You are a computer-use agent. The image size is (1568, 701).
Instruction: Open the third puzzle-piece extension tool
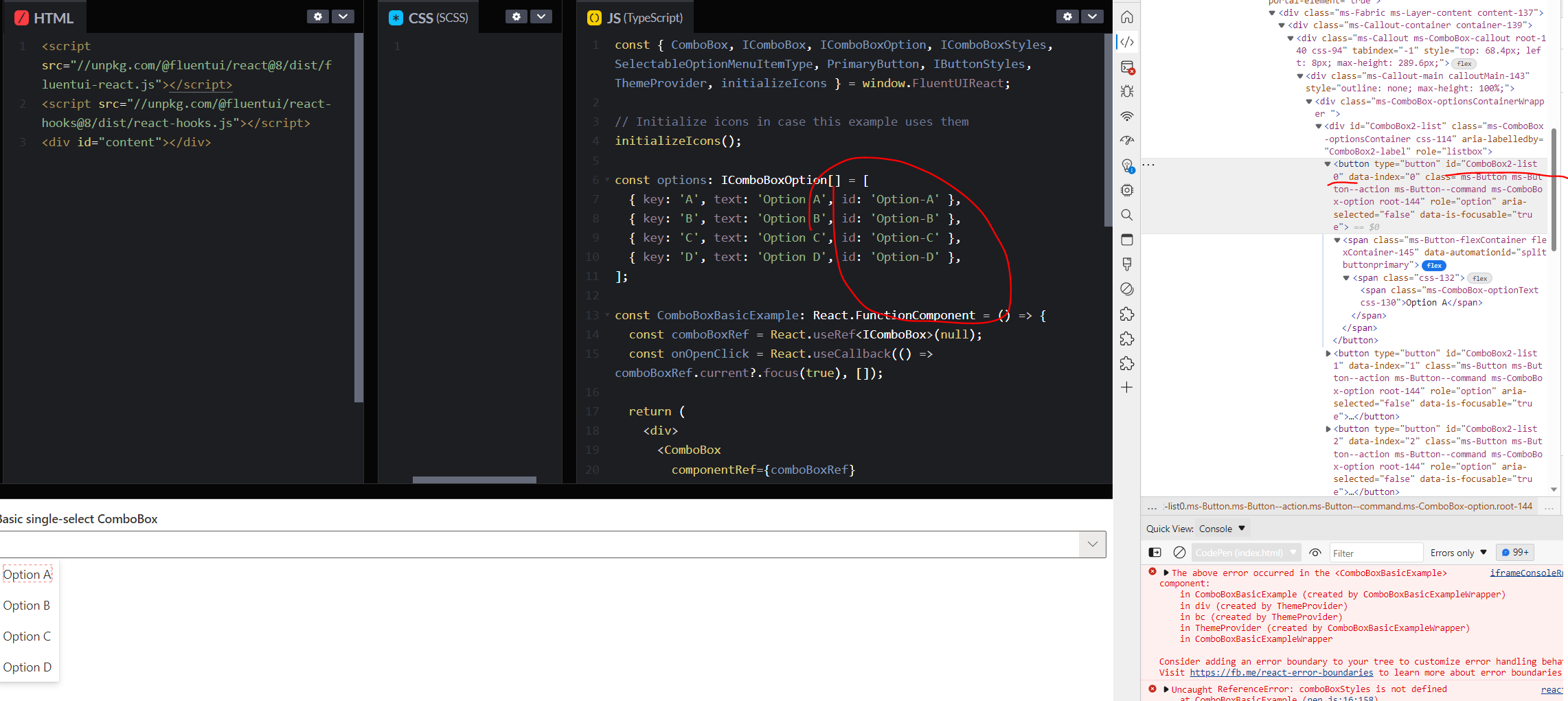pyautogui.click(x=1127, y=363)
